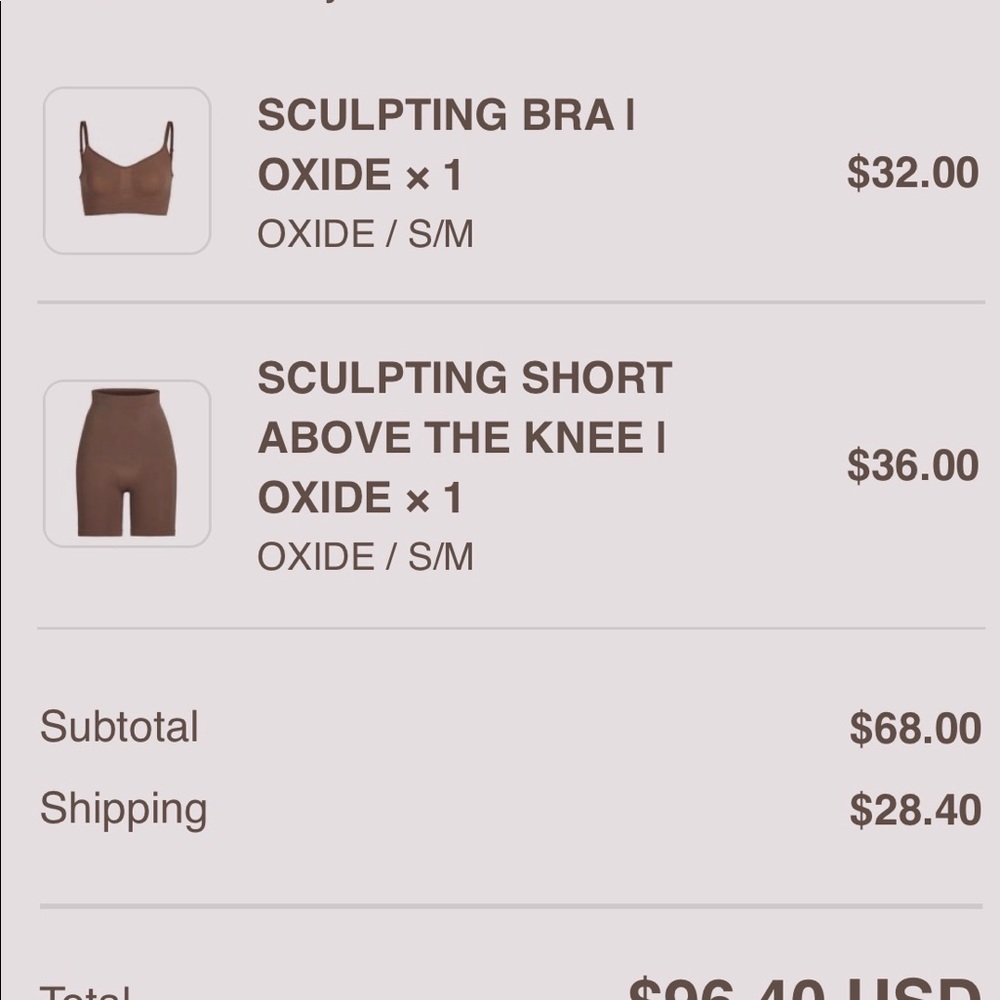Click the Subtotal label
1000x1000 pixels.
(x=117, y=727)
